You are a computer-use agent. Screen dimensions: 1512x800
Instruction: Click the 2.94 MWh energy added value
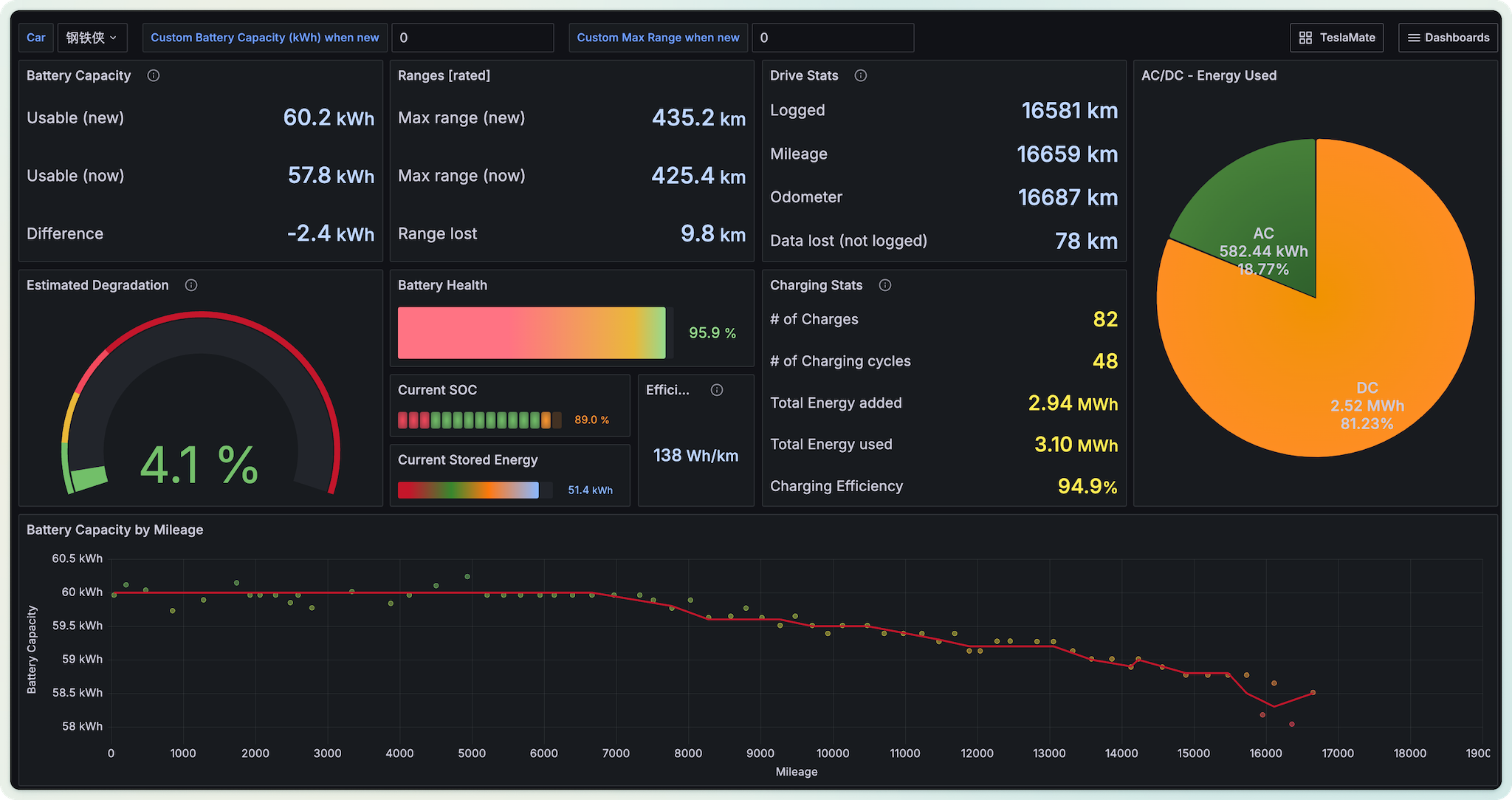coord(1073,403)
